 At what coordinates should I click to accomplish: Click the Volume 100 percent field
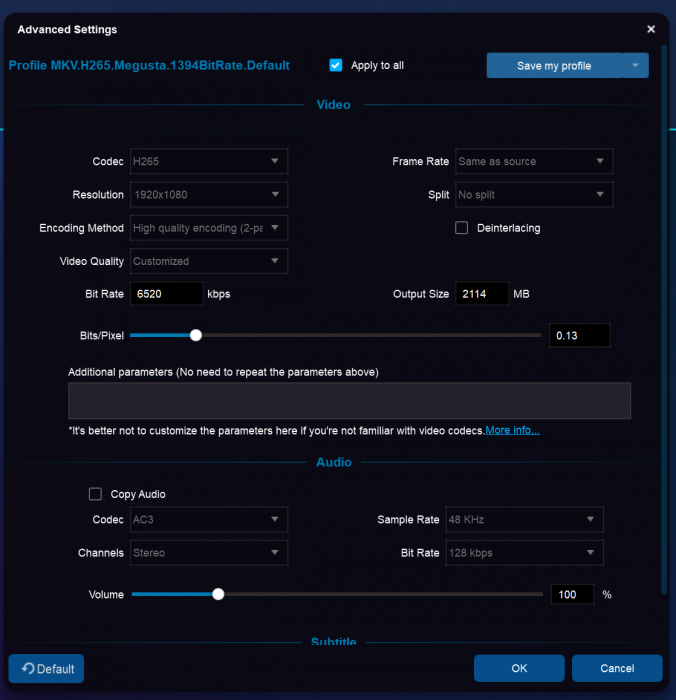pos(572,594)
